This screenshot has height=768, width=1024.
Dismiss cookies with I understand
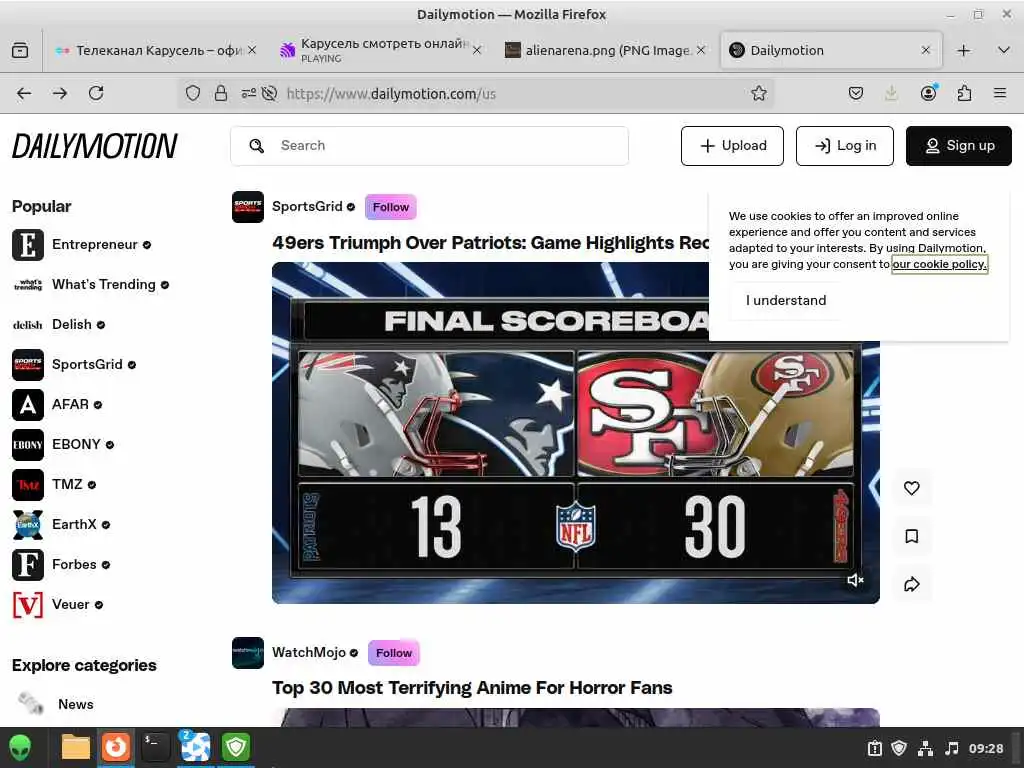coord(786,300)
